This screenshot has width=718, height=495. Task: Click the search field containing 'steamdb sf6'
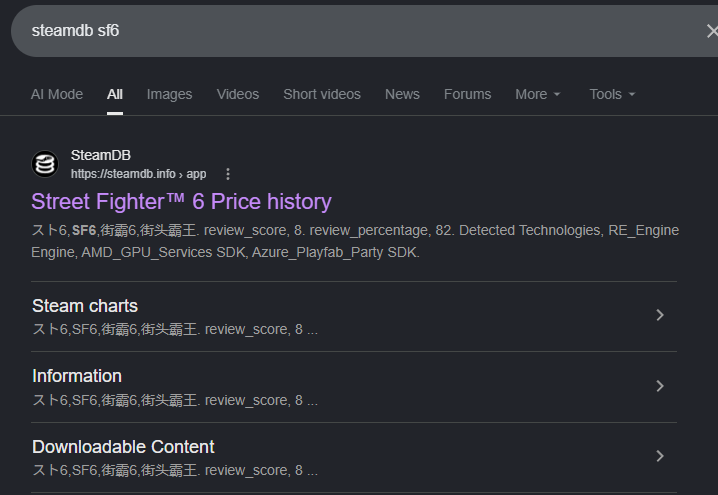364,31
